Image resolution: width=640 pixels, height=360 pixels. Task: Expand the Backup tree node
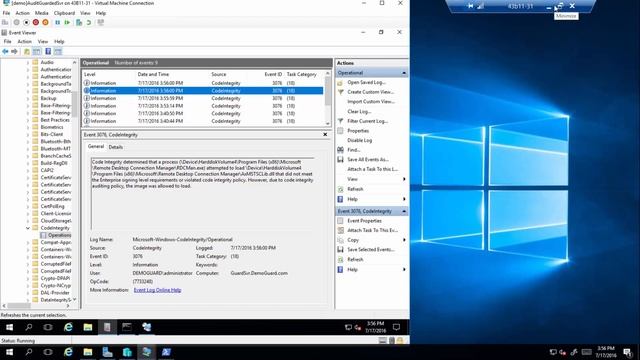point(28,98)
